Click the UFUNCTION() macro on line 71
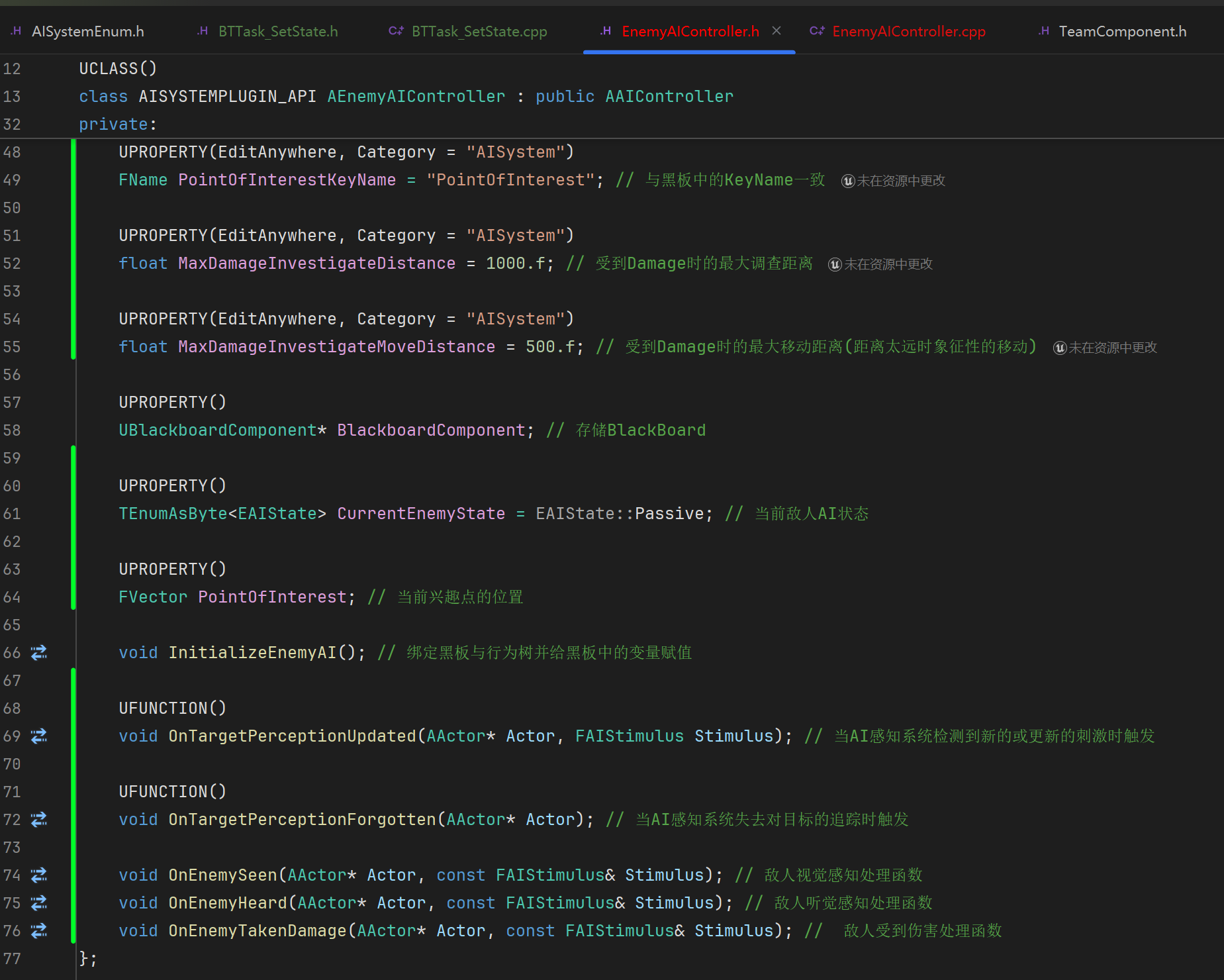 coord(173,792)
